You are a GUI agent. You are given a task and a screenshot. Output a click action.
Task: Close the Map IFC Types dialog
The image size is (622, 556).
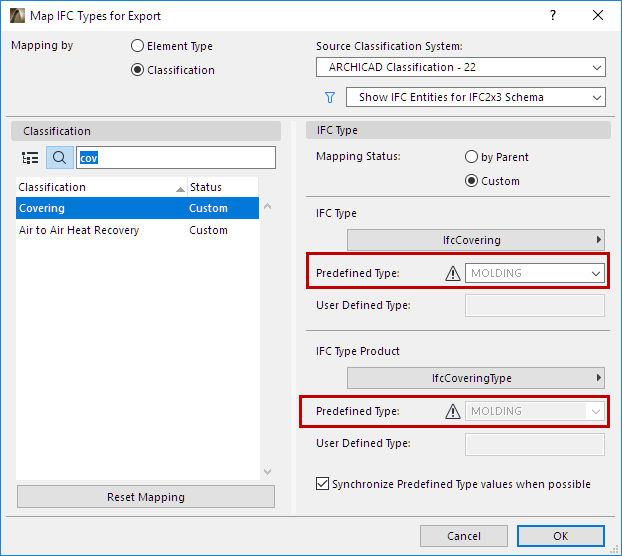598,15
